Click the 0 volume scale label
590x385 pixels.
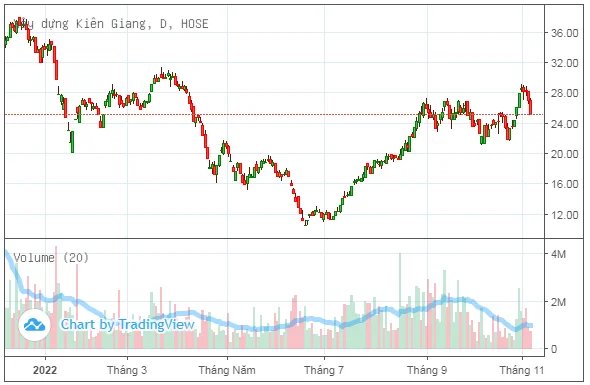point(554,349)
